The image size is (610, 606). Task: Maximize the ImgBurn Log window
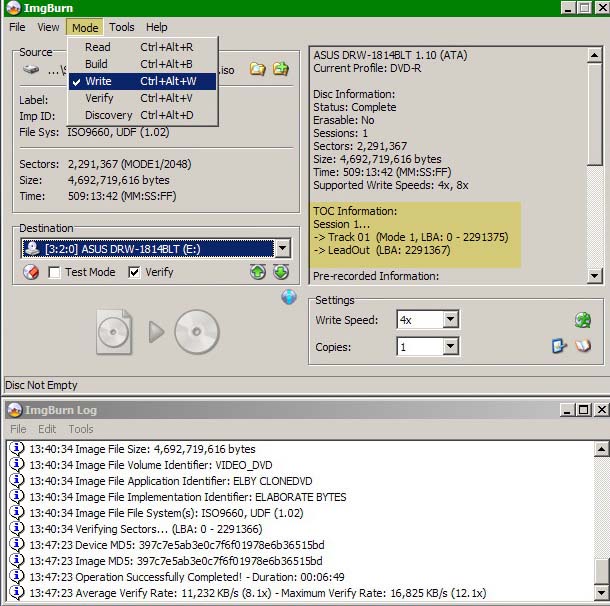tap(584, 410)
